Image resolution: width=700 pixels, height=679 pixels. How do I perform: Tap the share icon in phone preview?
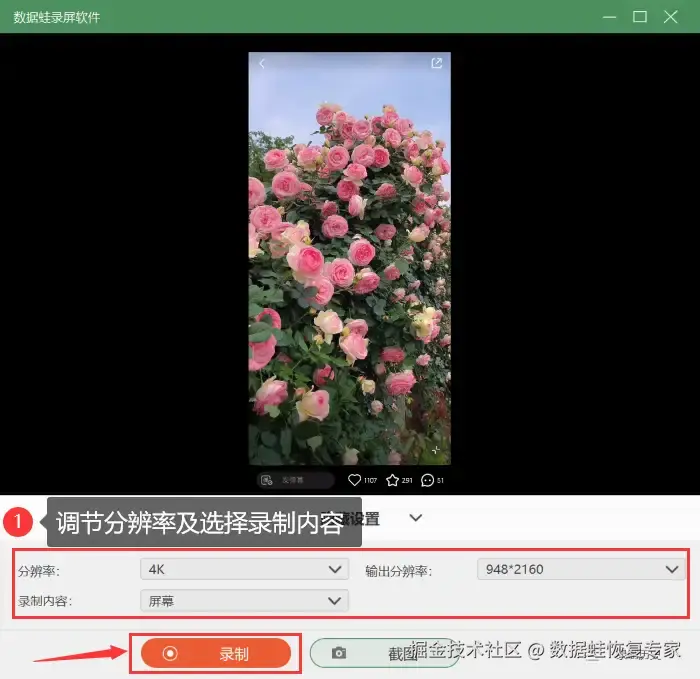tap(437, 63)
